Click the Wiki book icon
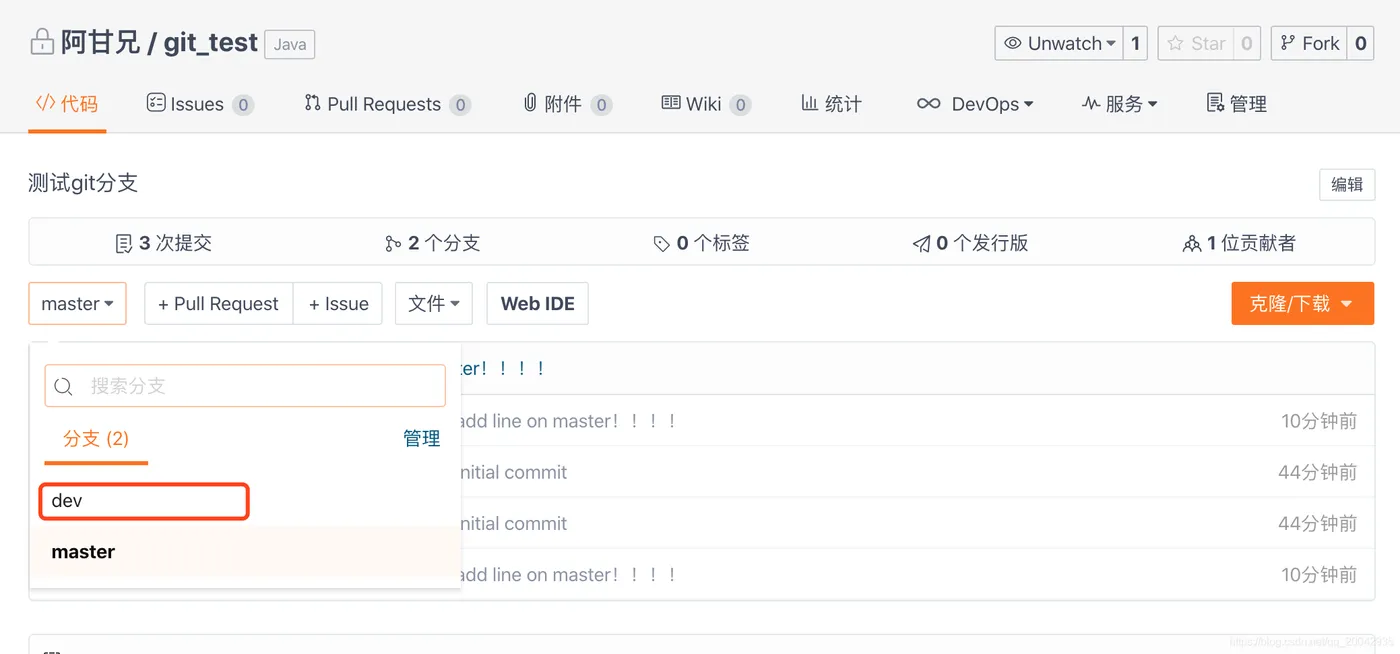The width and height of the screenshot is (1400, 654). click(x=671, y=103)
